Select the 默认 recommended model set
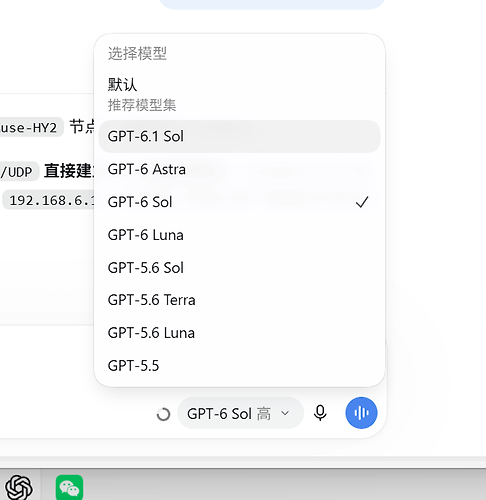This screenshot has height=500, width=486. click(x=239, y=94)
